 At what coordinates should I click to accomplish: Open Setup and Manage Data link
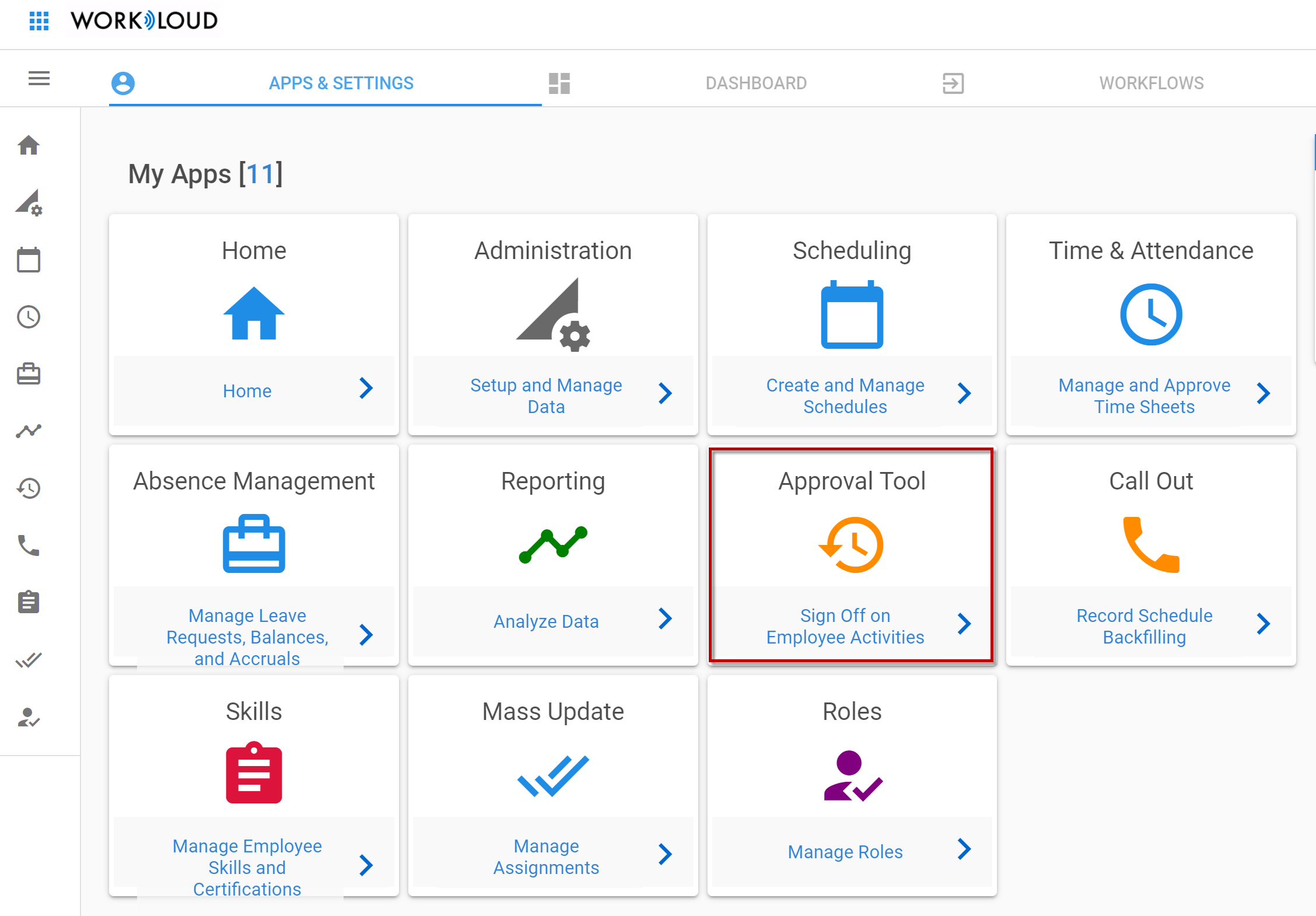coord(546,396)
